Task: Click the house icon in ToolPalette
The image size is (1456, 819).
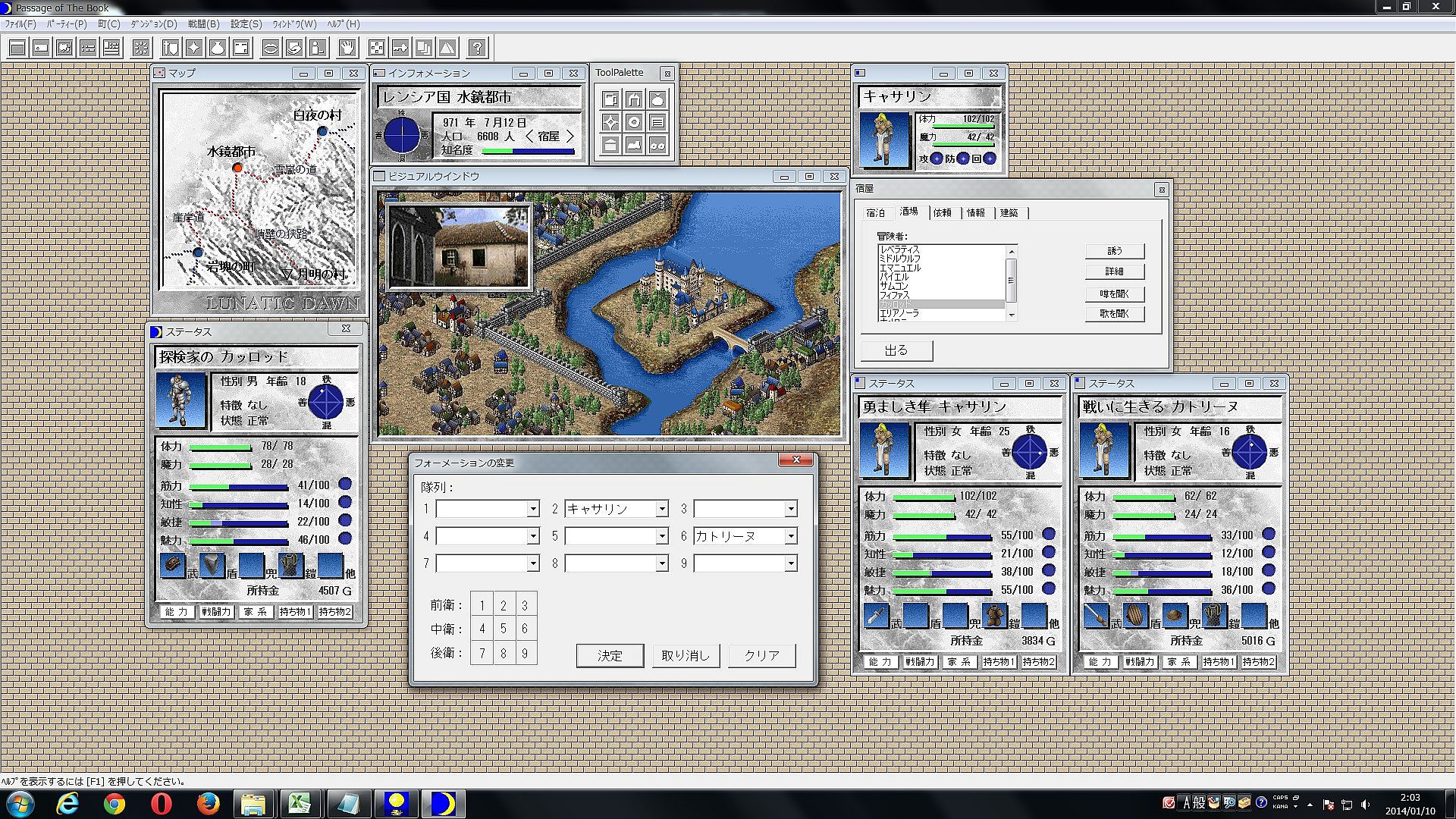Action: pos(634,99)
